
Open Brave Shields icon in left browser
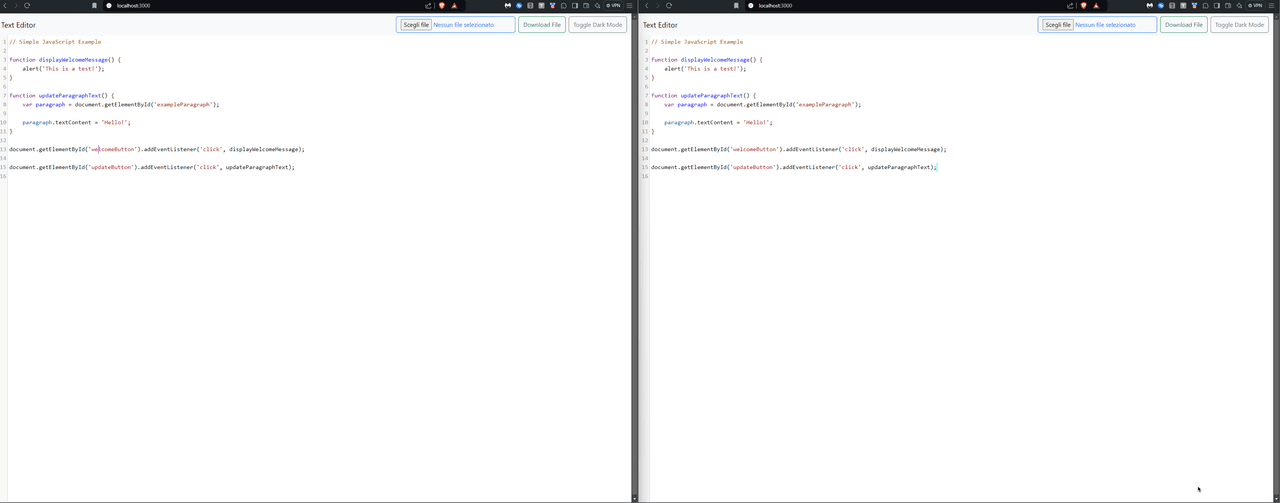[x=442, y=5]
